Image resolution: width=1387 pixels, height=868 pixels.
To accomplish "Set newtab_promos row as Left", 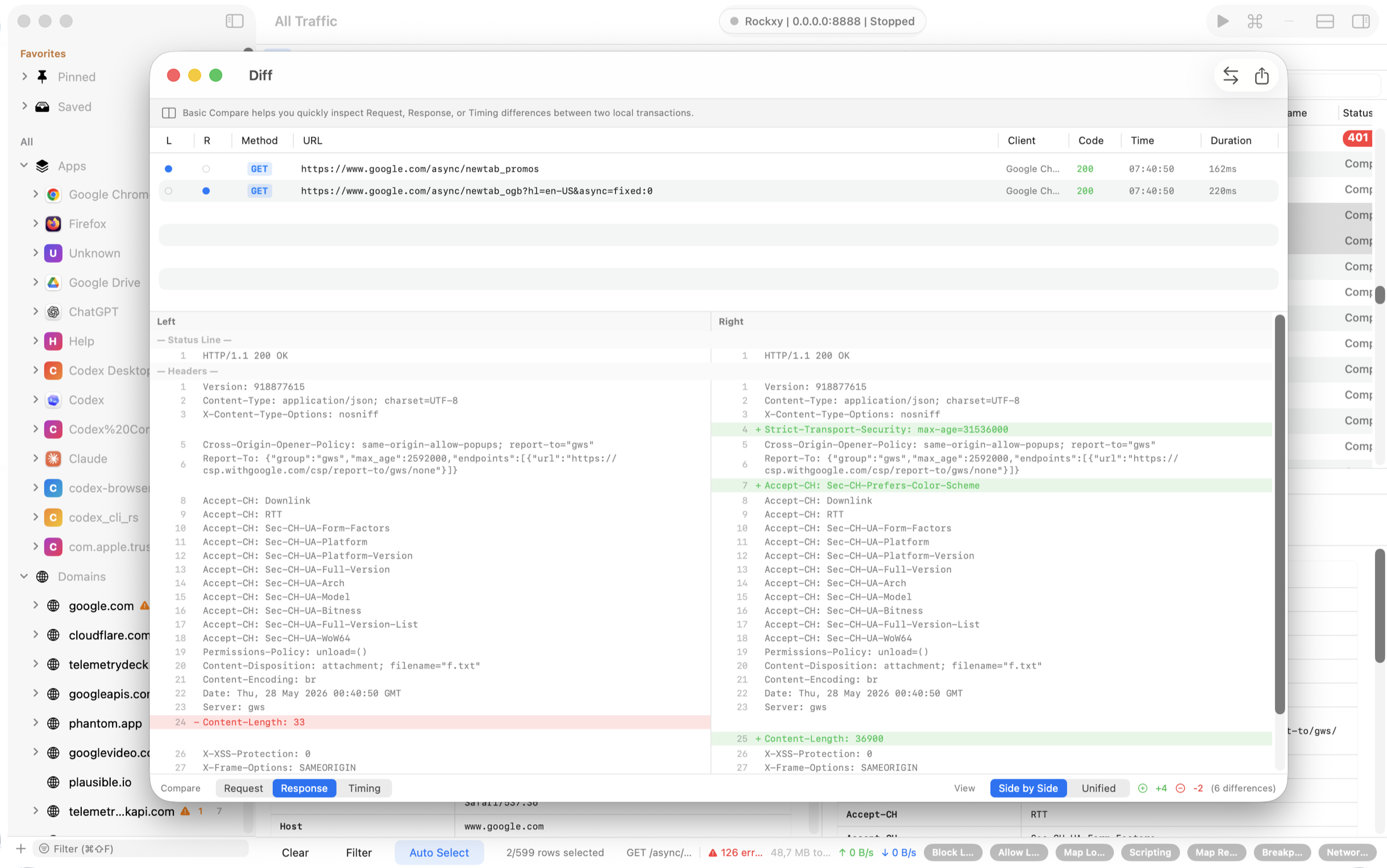I will click(168, 169).
